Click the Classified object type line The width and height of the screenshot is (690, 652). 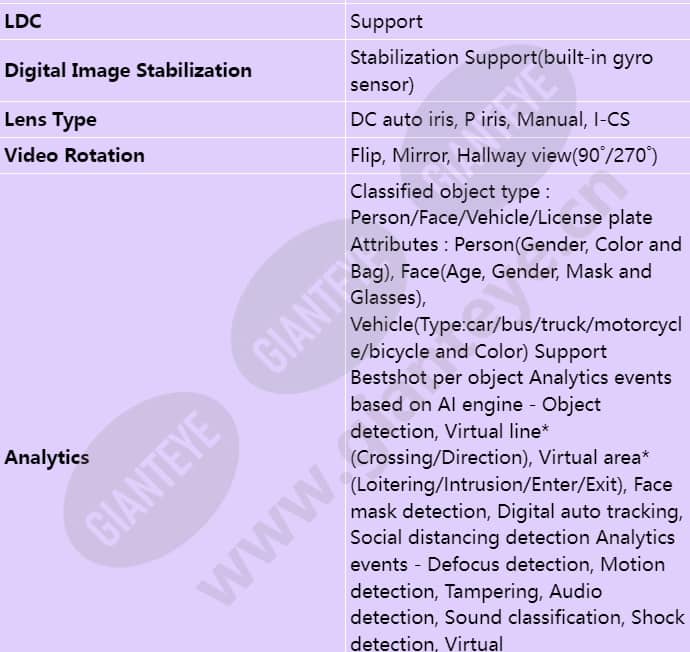tap(450, 192)
